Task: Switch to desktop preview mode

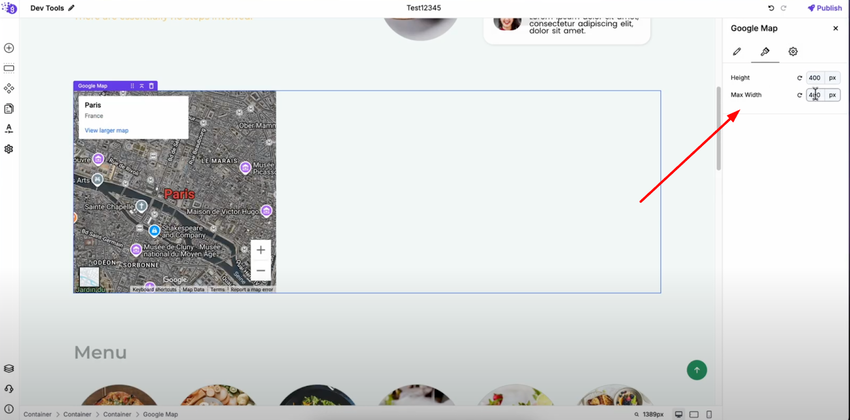Action: (x=678, y=414)
